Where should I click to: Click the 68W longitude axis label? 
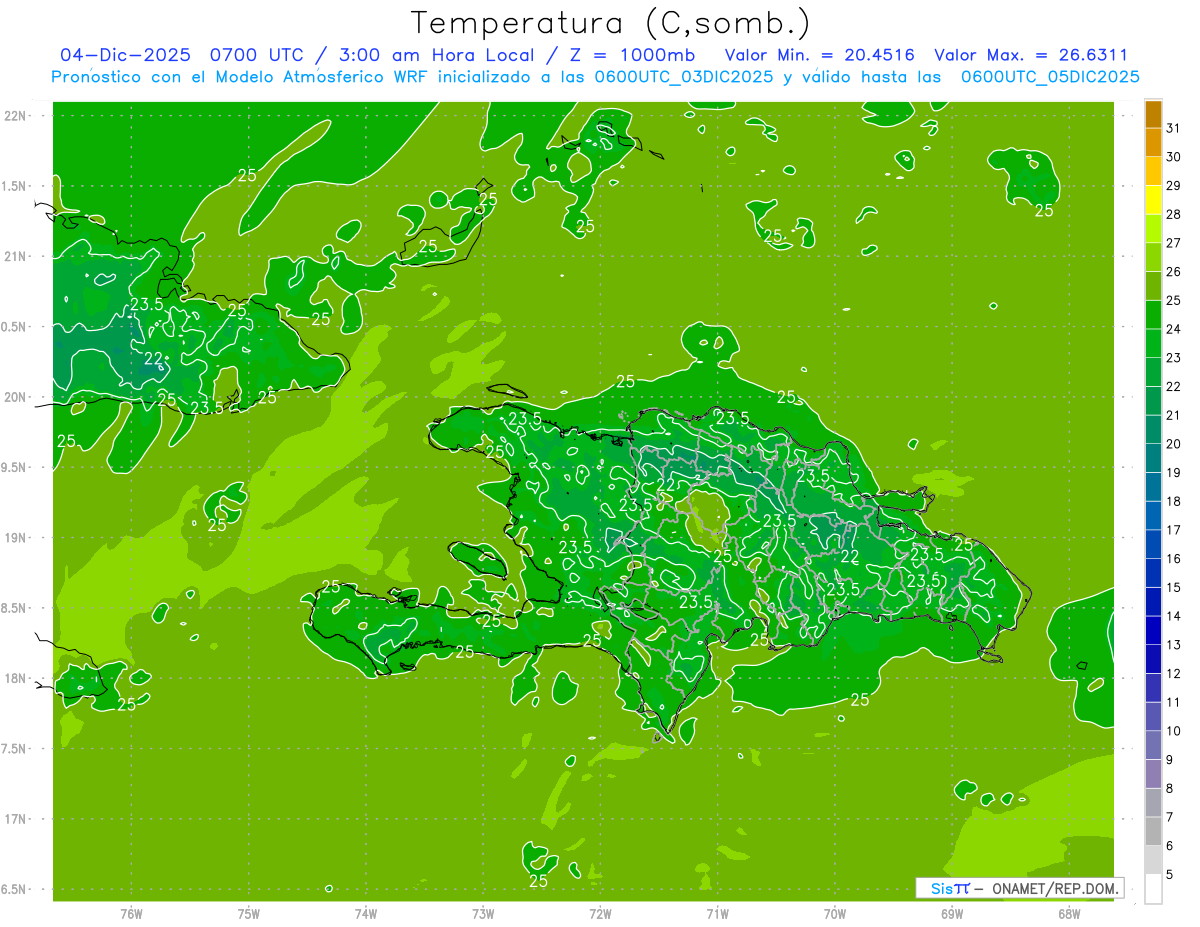point(1068,914)
